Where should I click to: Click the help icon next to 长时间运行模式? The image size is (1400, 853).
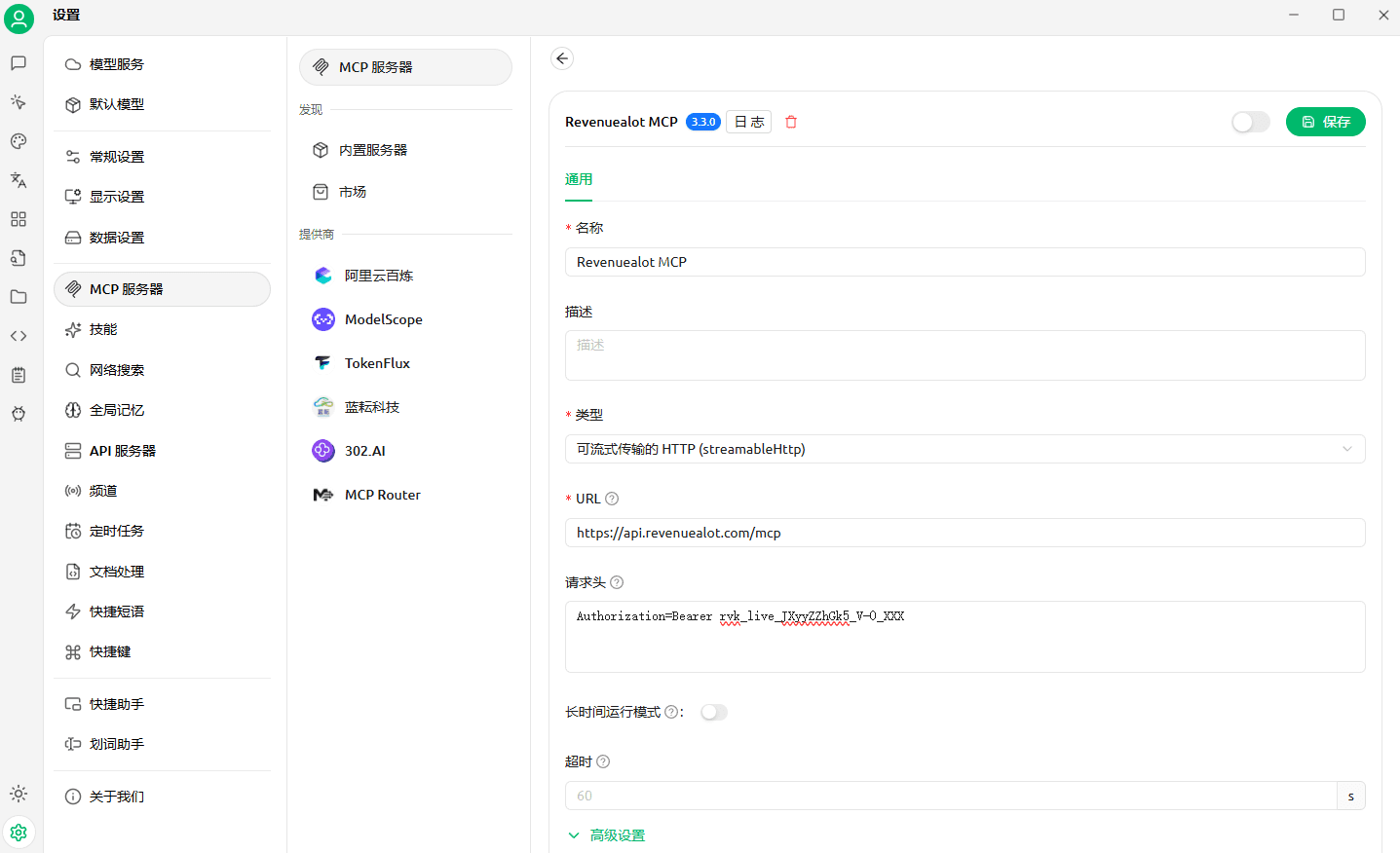click(671, 712)
